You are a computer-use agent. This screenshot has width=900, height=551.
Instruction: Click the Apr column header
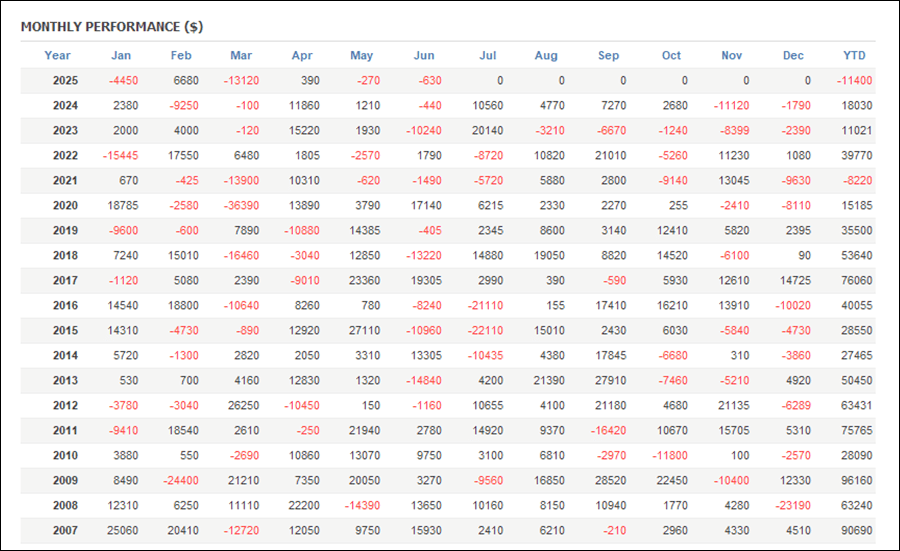point(302,55)
